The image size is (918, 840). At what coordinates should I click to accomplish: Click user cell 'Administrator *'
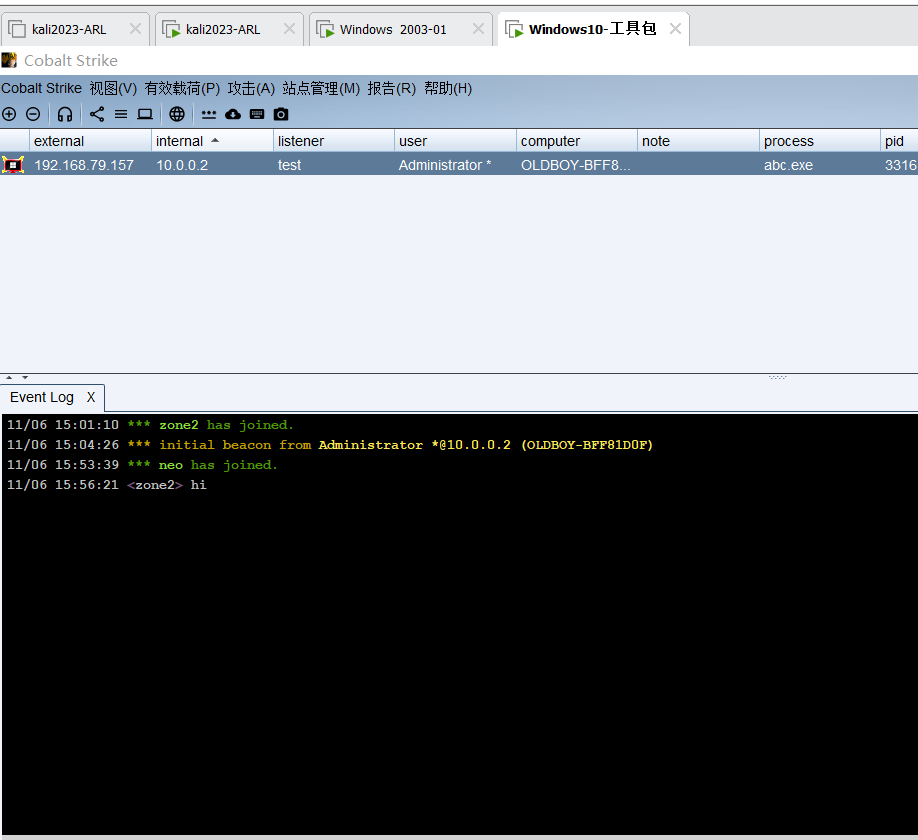click(445, 165)
